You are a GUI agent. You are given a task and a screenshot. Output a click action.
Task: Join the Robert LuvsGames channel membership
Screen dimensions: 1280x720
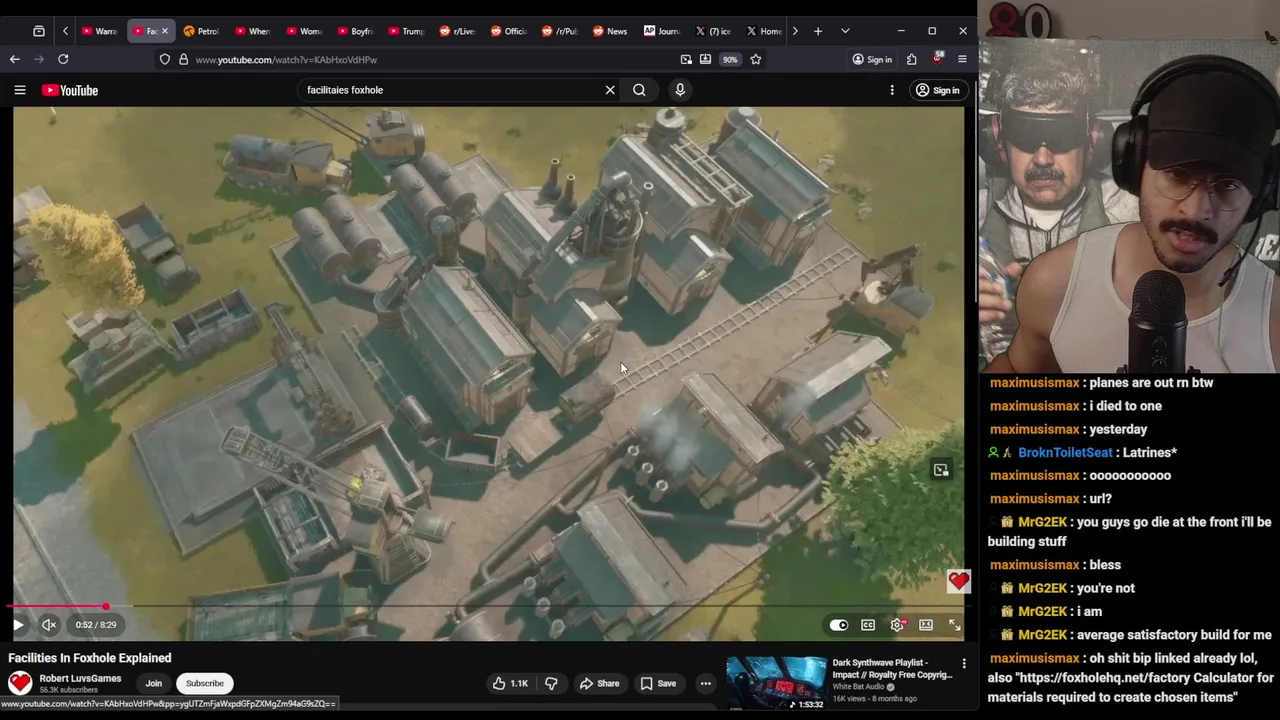[x=153, y=683]
